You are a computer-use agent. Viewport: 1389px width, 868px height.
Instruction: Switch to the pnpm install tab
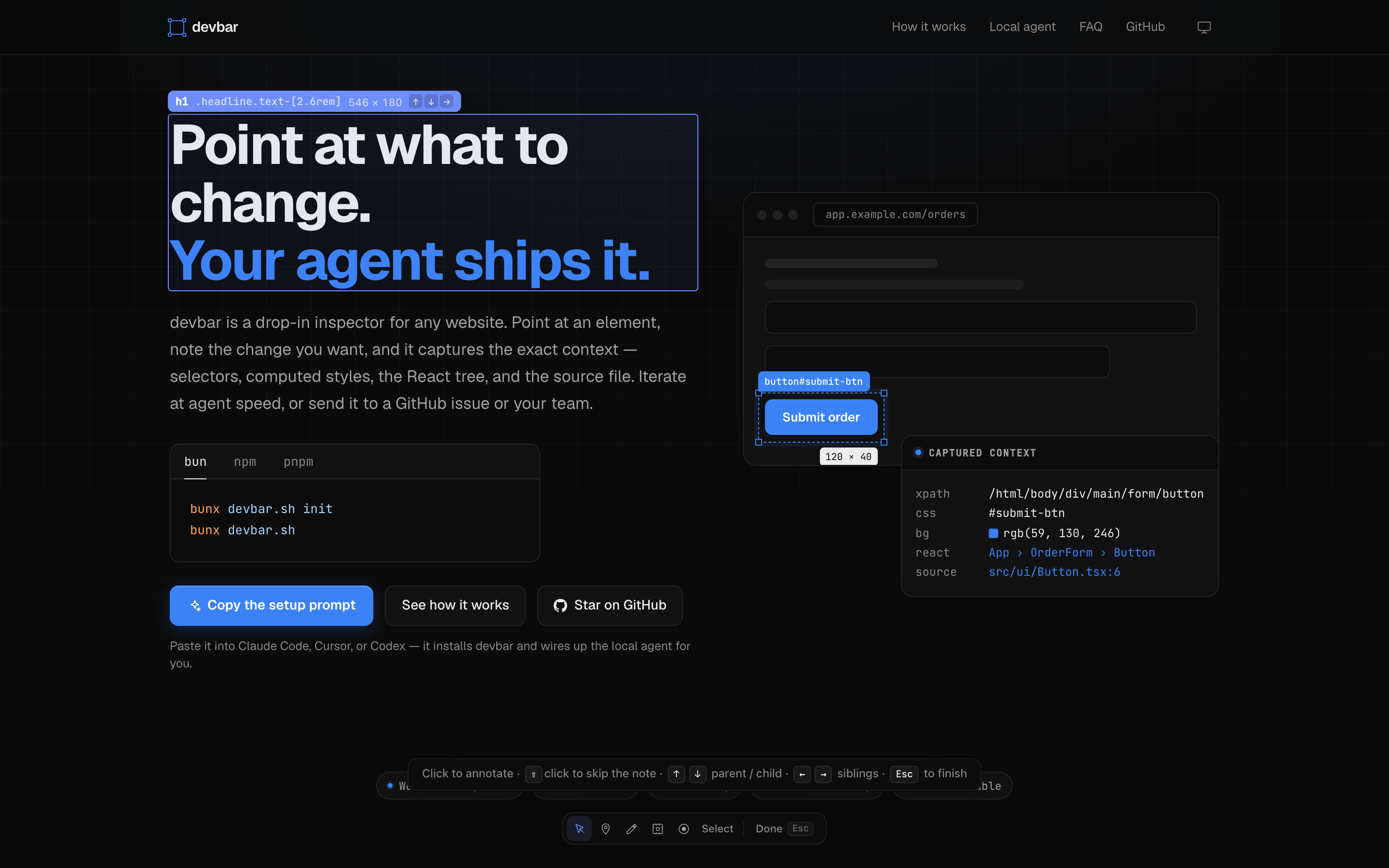(x=299, y=461)
